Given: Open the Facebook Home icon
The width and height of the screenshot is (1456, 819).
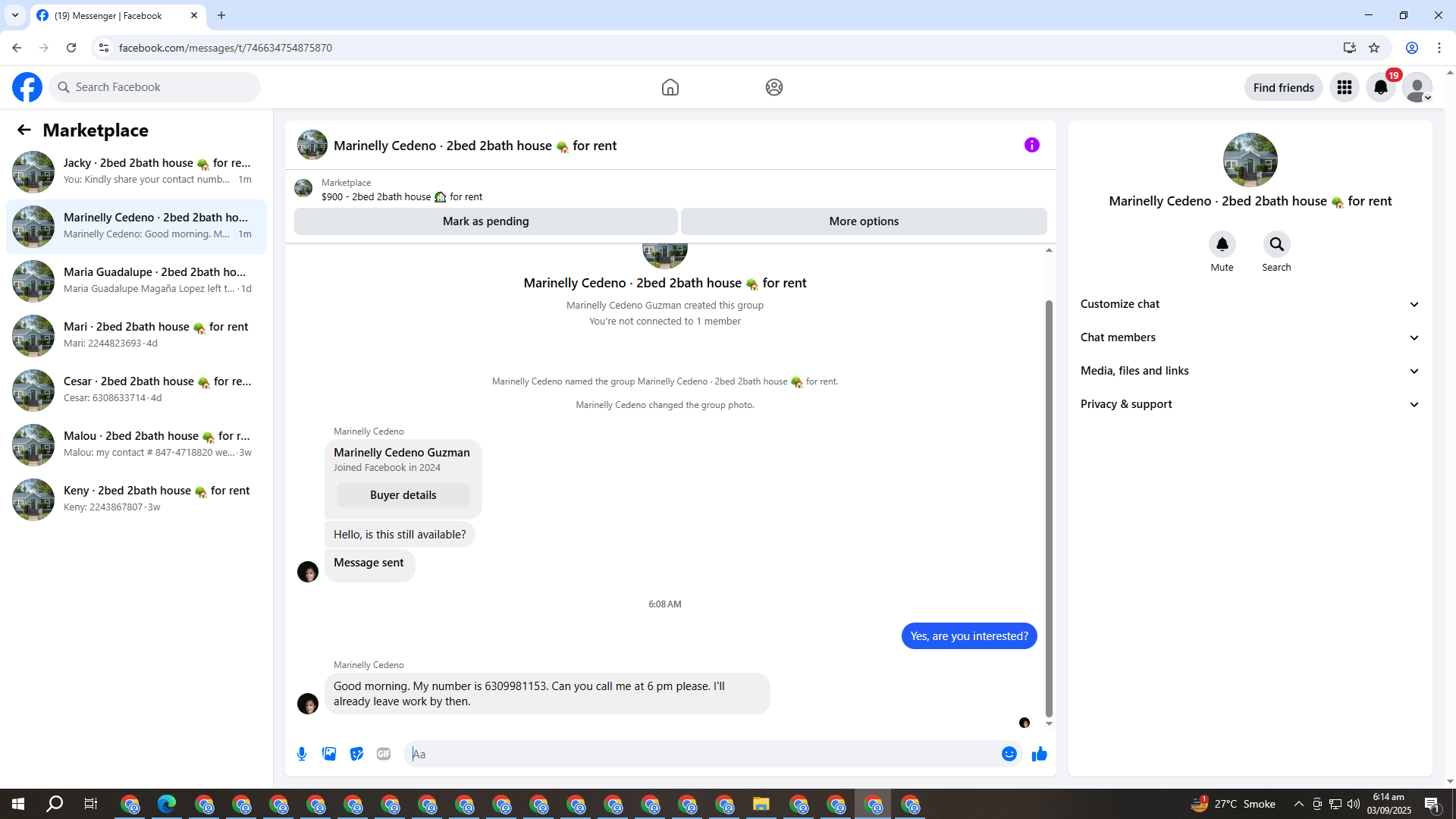Looking at the screenshot, I should tap(670, 87).
